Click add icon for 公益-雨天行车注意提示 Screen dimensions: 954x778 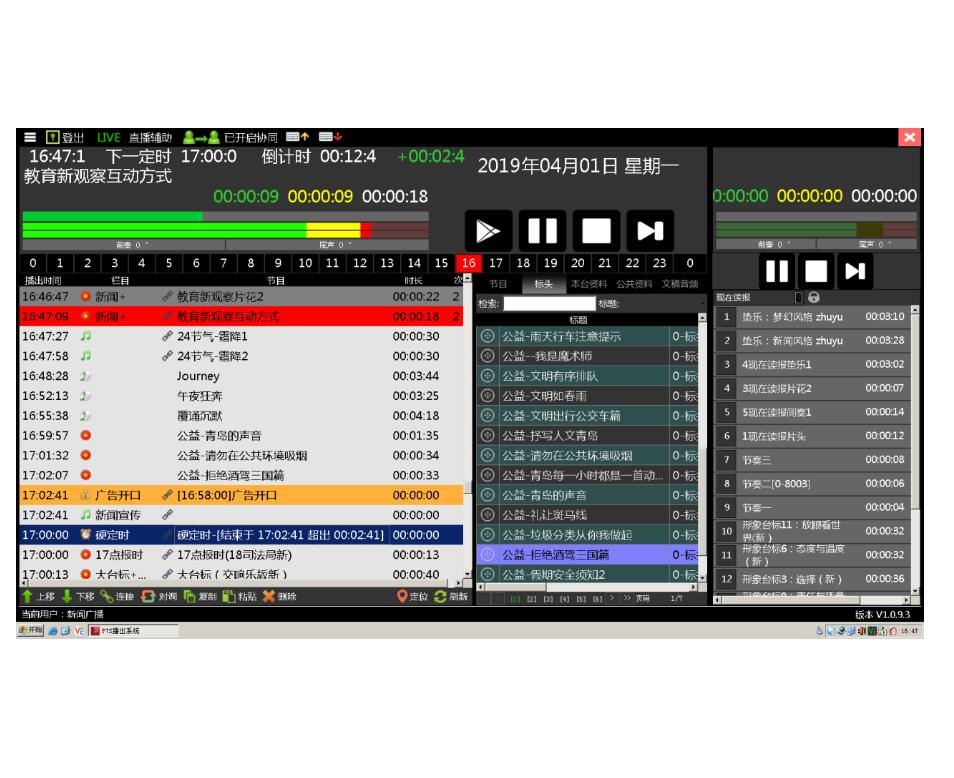[x=487, y=336]
